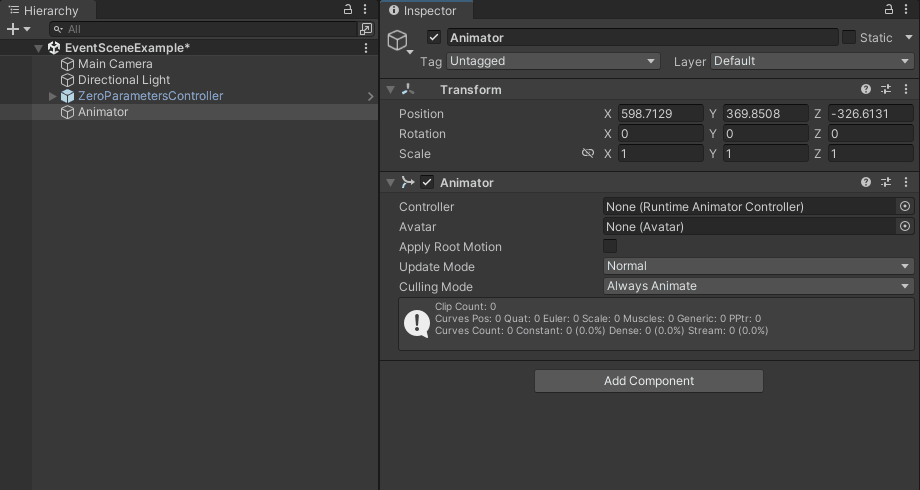920x490 pixels.
Task: Select Main Camera in Hierarchy
Action: pyautogui.click(x=115, y=64)
